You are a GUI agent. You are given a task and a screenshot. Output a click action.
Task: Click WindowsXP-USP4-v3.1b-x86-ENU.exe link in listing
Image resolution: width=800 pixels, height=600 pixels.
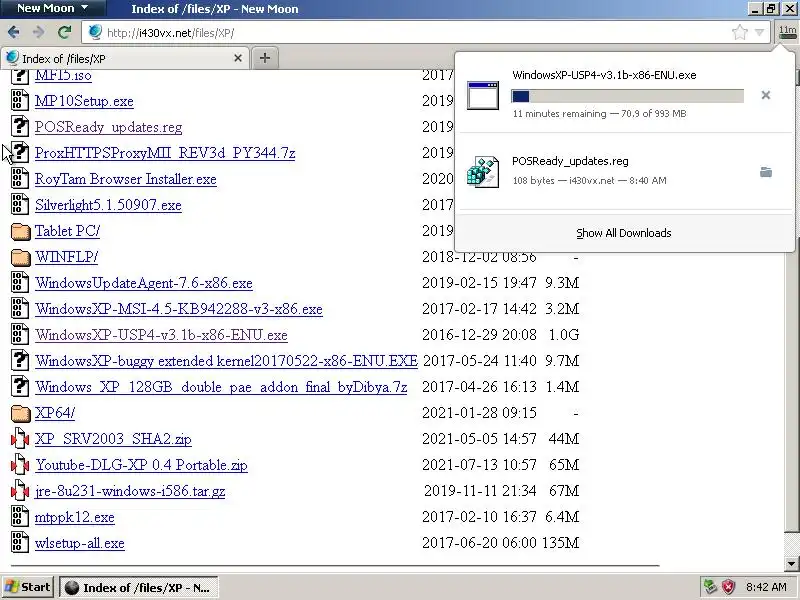coord(161,335)
